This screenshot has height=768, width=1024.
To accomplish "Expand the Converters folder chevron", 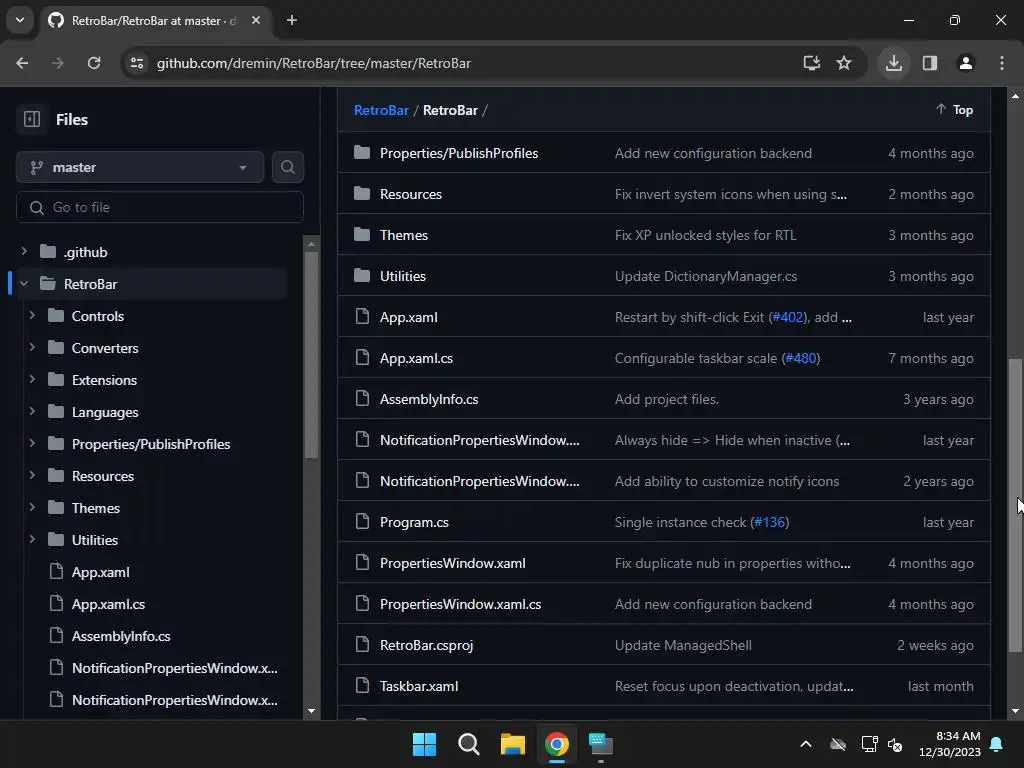I will tap(32, 347).
